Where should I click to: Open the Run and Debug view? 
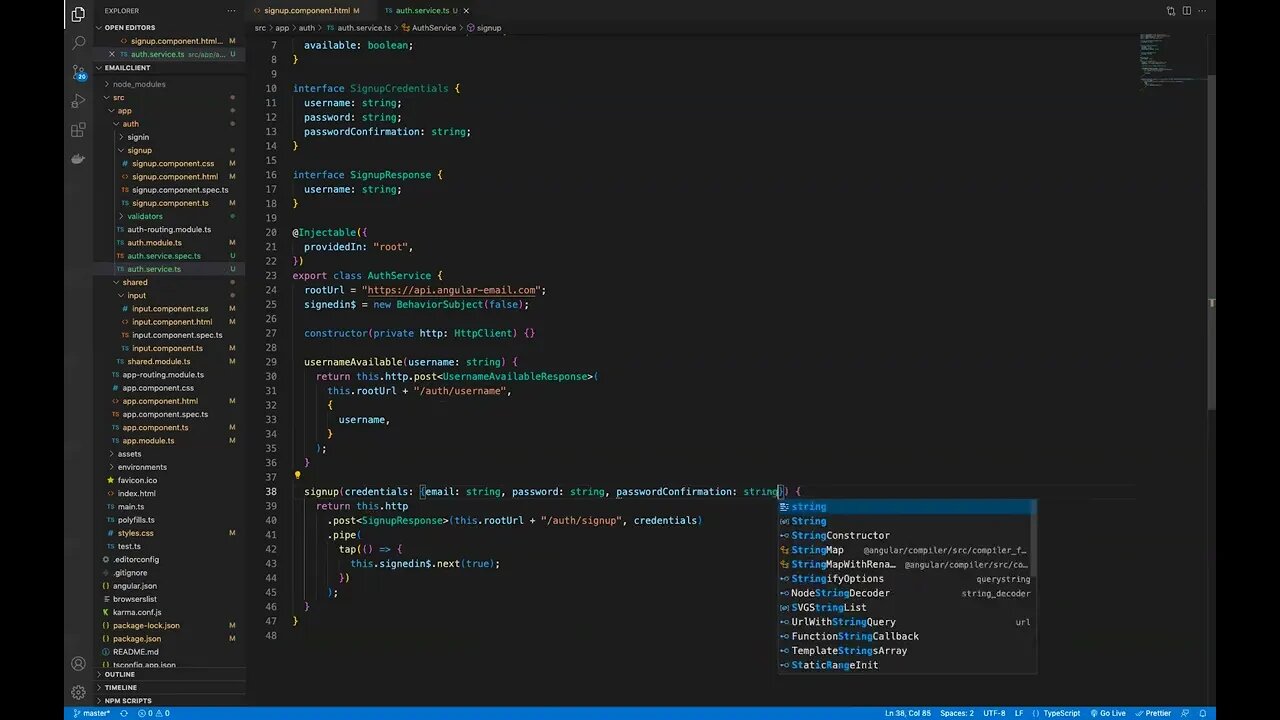pos(78,101)
